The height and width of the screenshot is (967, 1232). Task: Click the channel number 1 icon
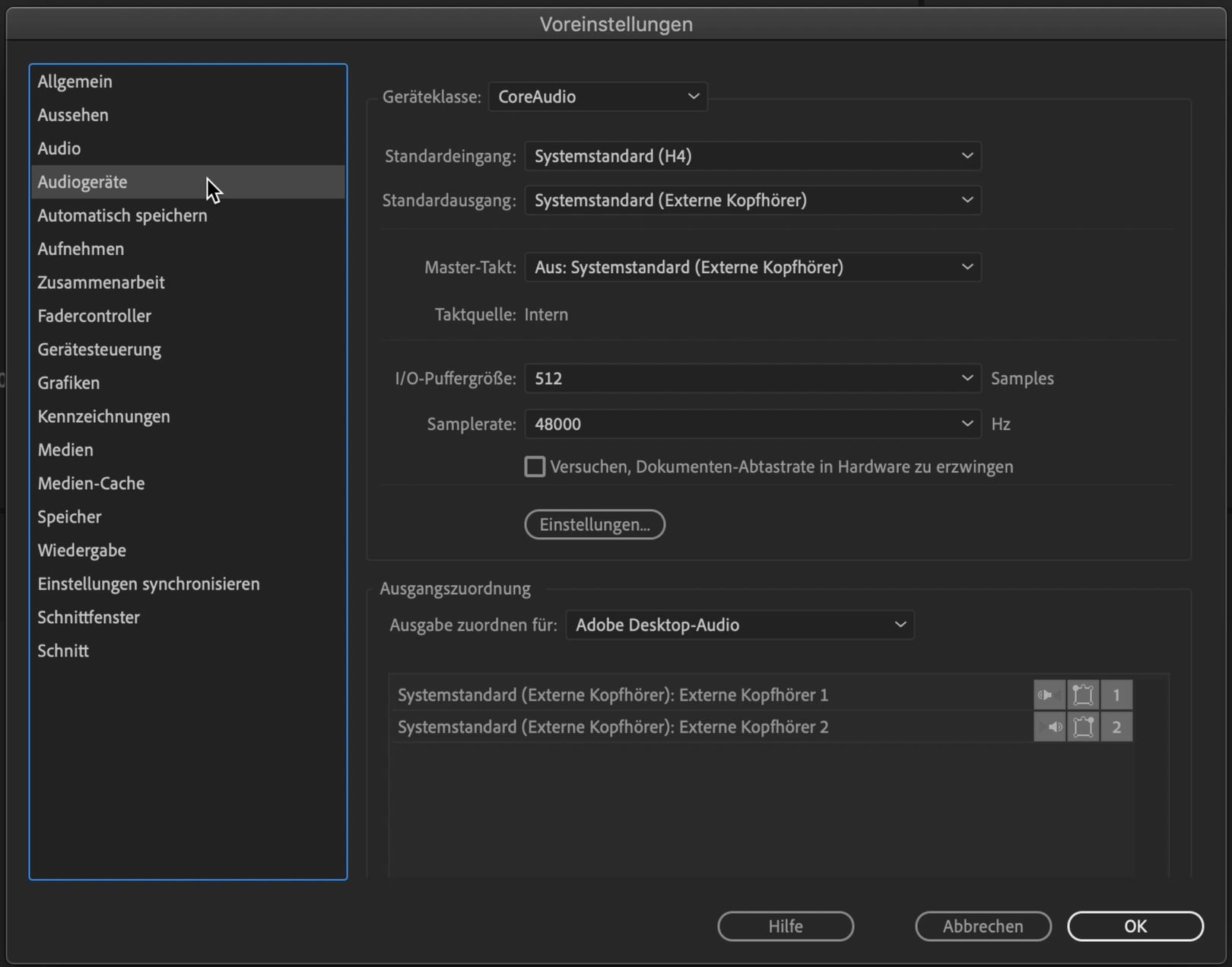pyautogui.click(x=1116, y=695)
